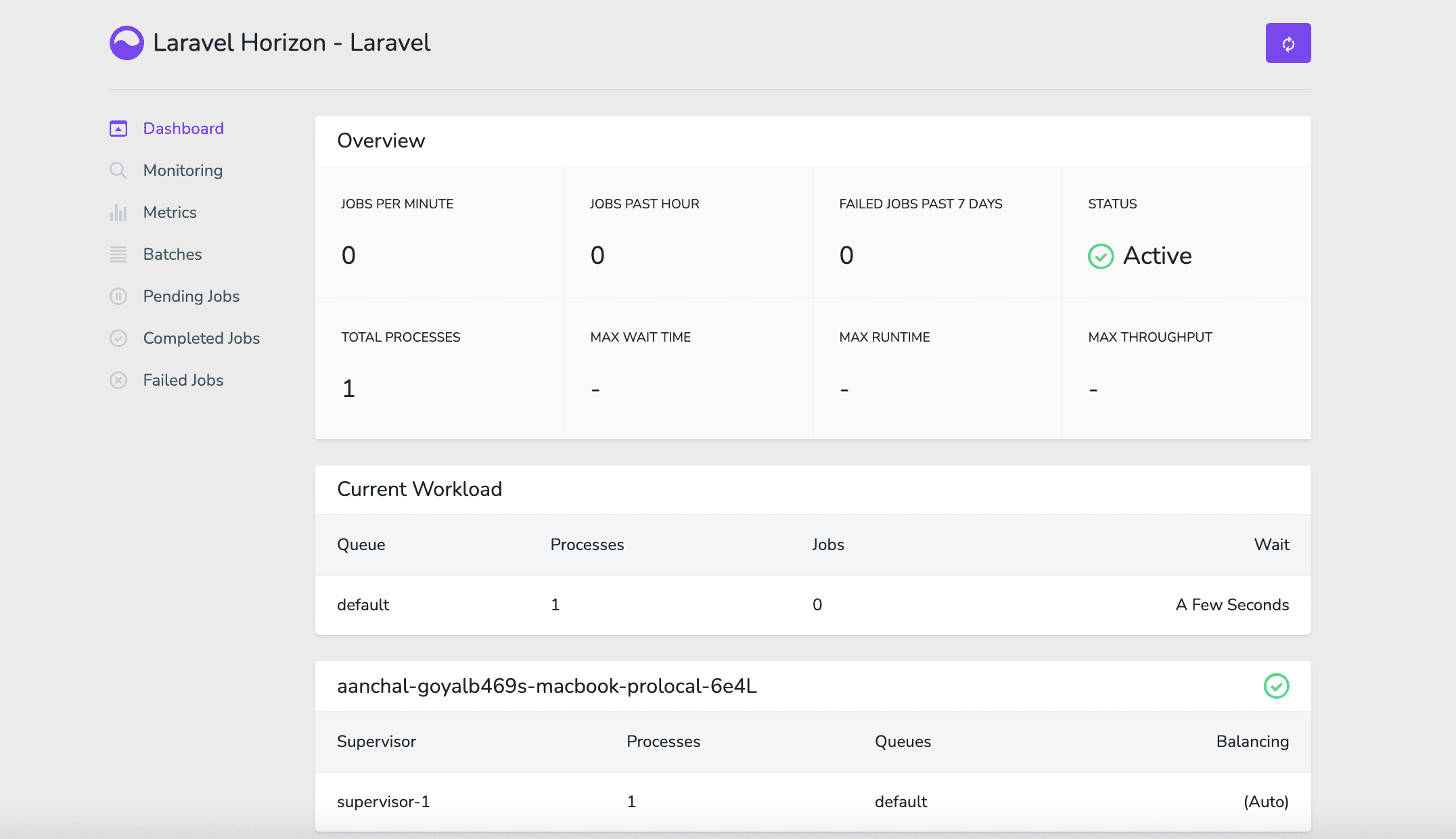
Task: Click the purple refresh button
Action: coord(1288,42)
